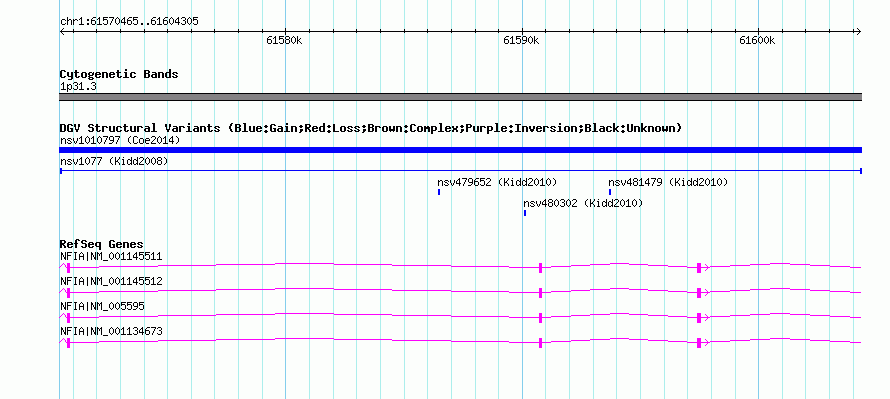Click the NFIA|NM_001145512 transcript label
Viewport: 890px width, 399px height.
pos(111,282)
